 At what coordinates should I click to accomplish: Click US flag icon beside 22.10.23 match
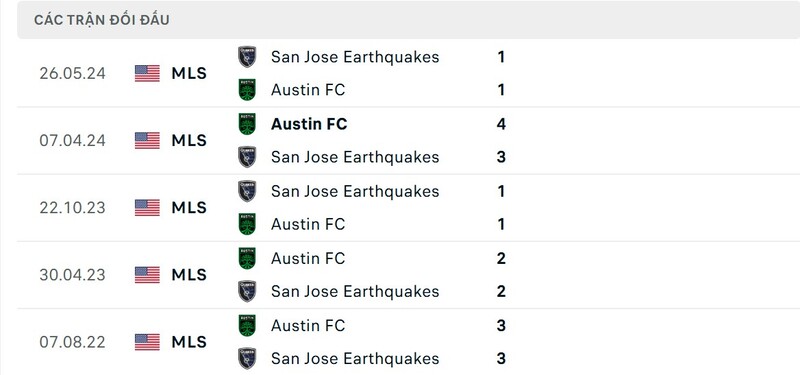(x=147, y=208)
